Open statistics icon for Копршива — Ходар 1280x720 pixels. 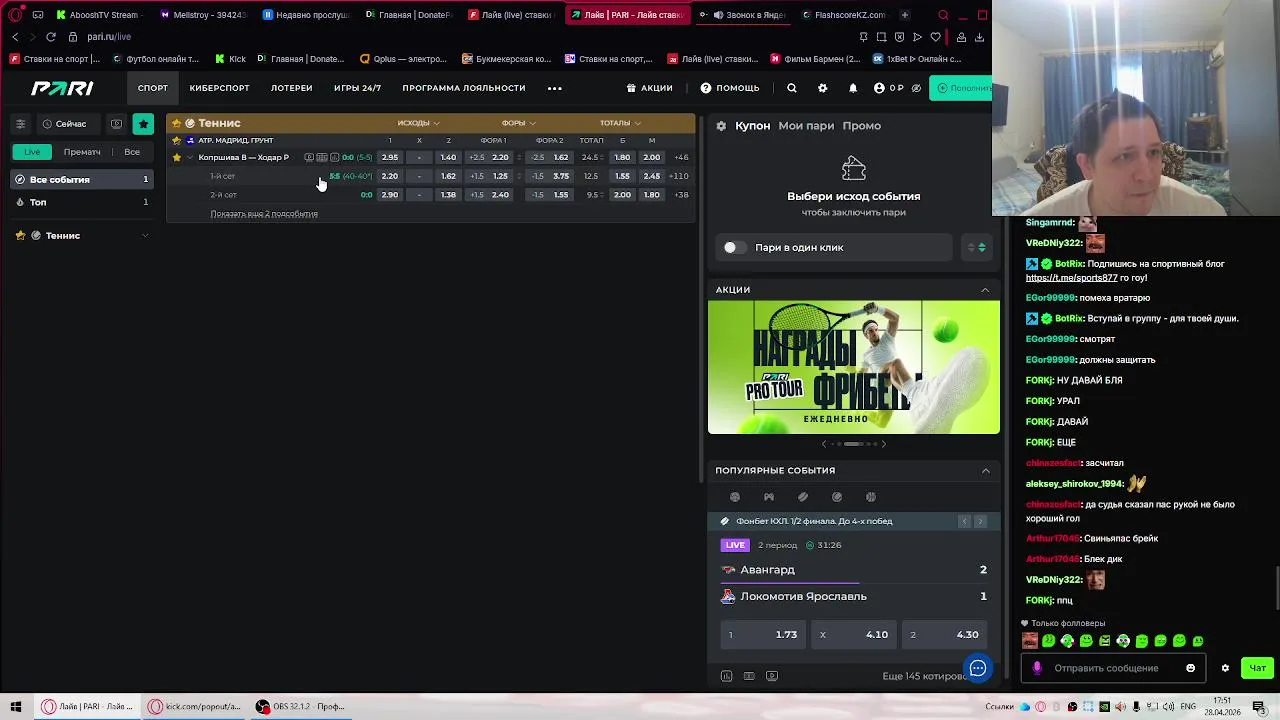334,157
